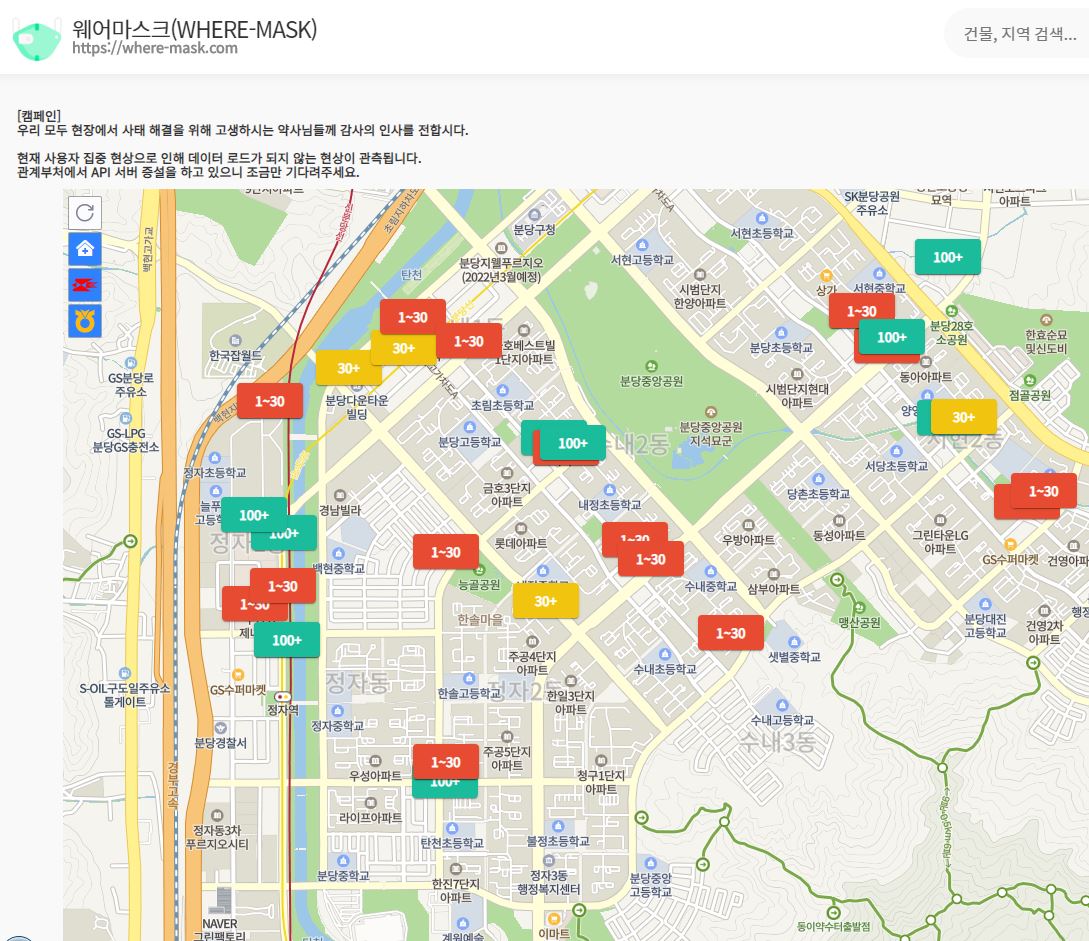Click the 정자동 district name on map
Viewport: 1089px width, 941px height.
[x=357, y=682]
